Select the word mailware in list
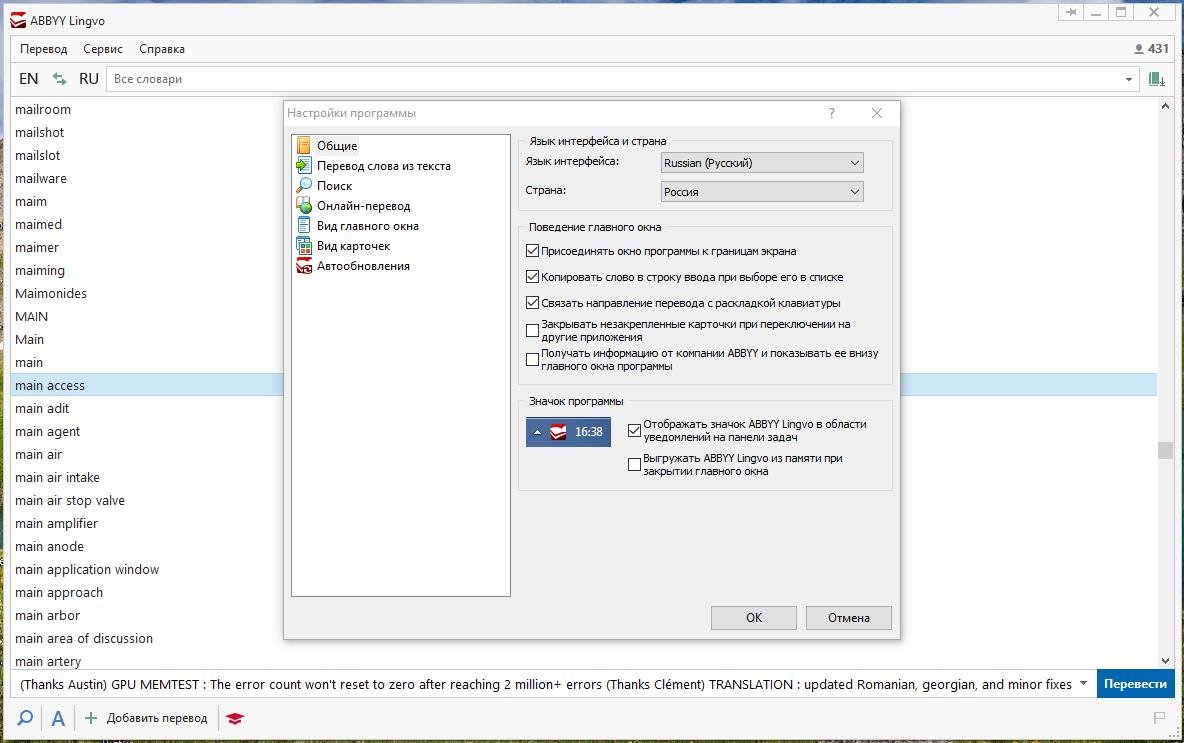The image size is (1184, 743). [x=41, y=178]
